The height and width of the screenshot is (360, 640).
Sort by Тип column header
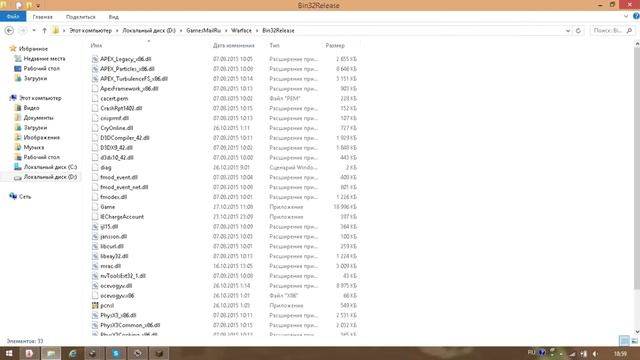(274, 46)
